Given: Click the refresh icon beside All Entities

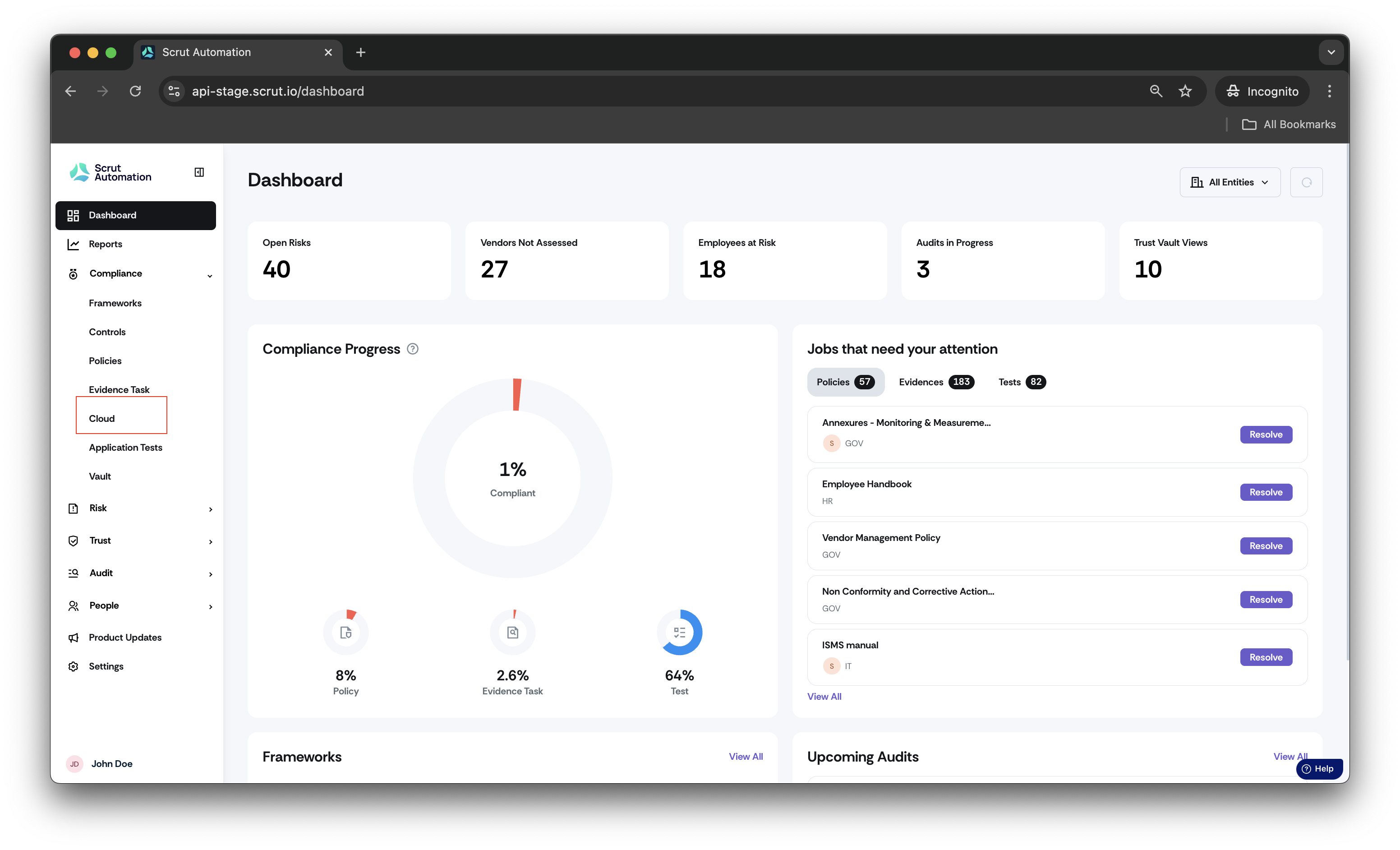Looking at the screenshot, I should click(1306, 182).
